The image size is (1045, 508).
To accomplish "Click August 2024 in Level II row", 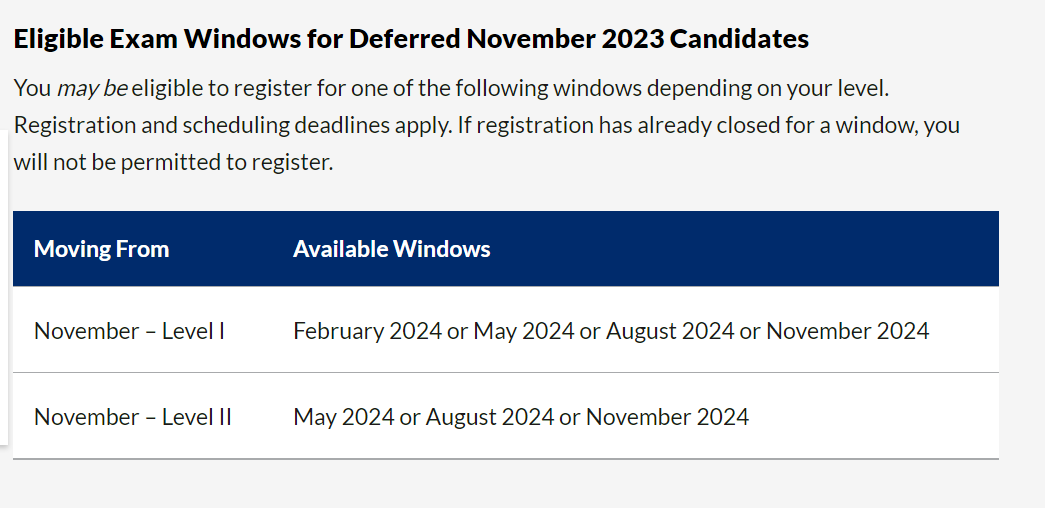I will click(x=490, y=417).
